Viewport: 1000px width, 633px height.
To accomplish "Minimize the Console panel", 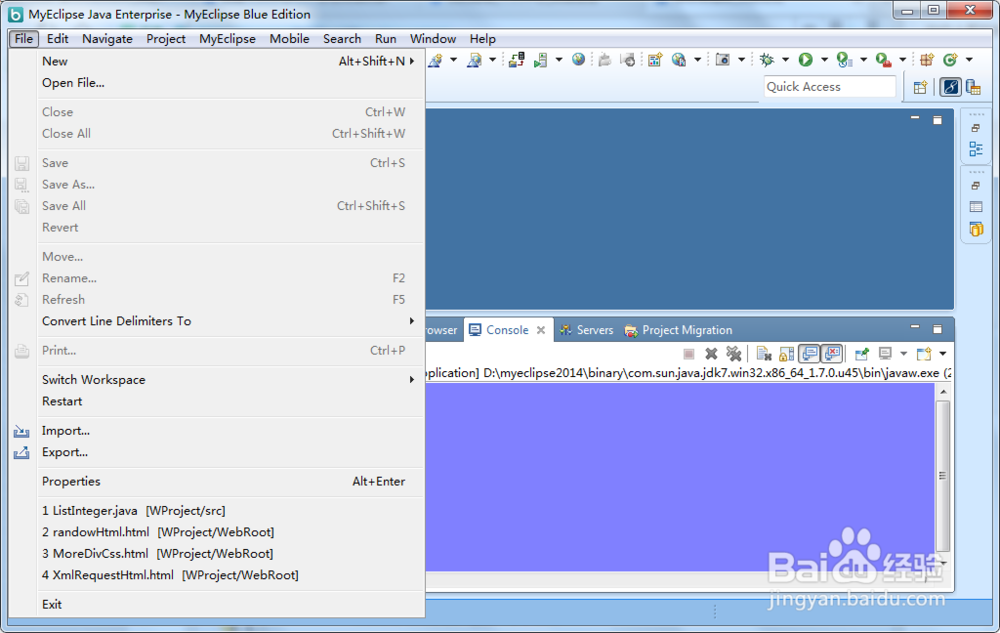I will (915, 327).
